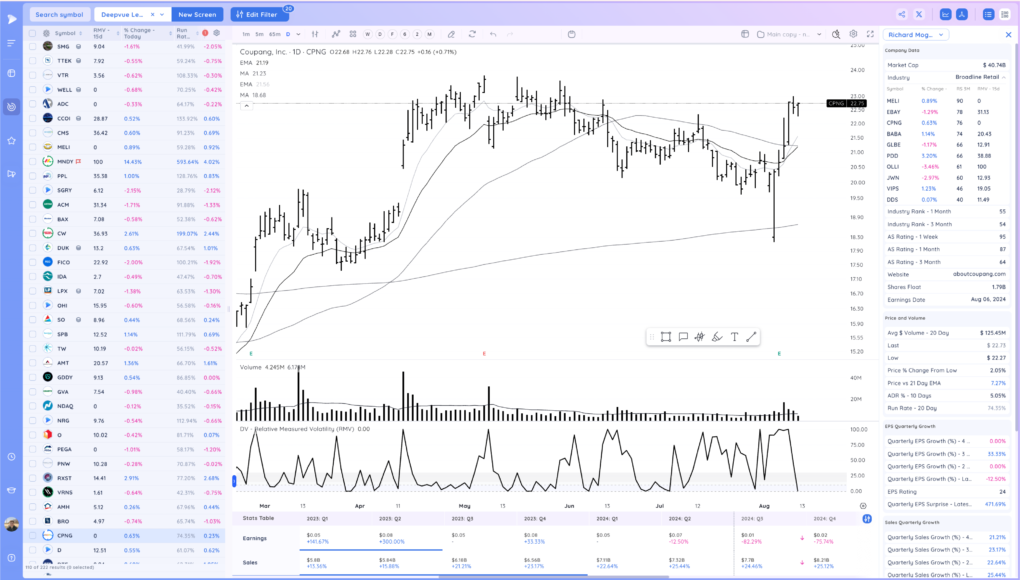Viewport: 1020px width, 580px height.
Task: Select the trend line drawing tool
Action: [751, 337]
